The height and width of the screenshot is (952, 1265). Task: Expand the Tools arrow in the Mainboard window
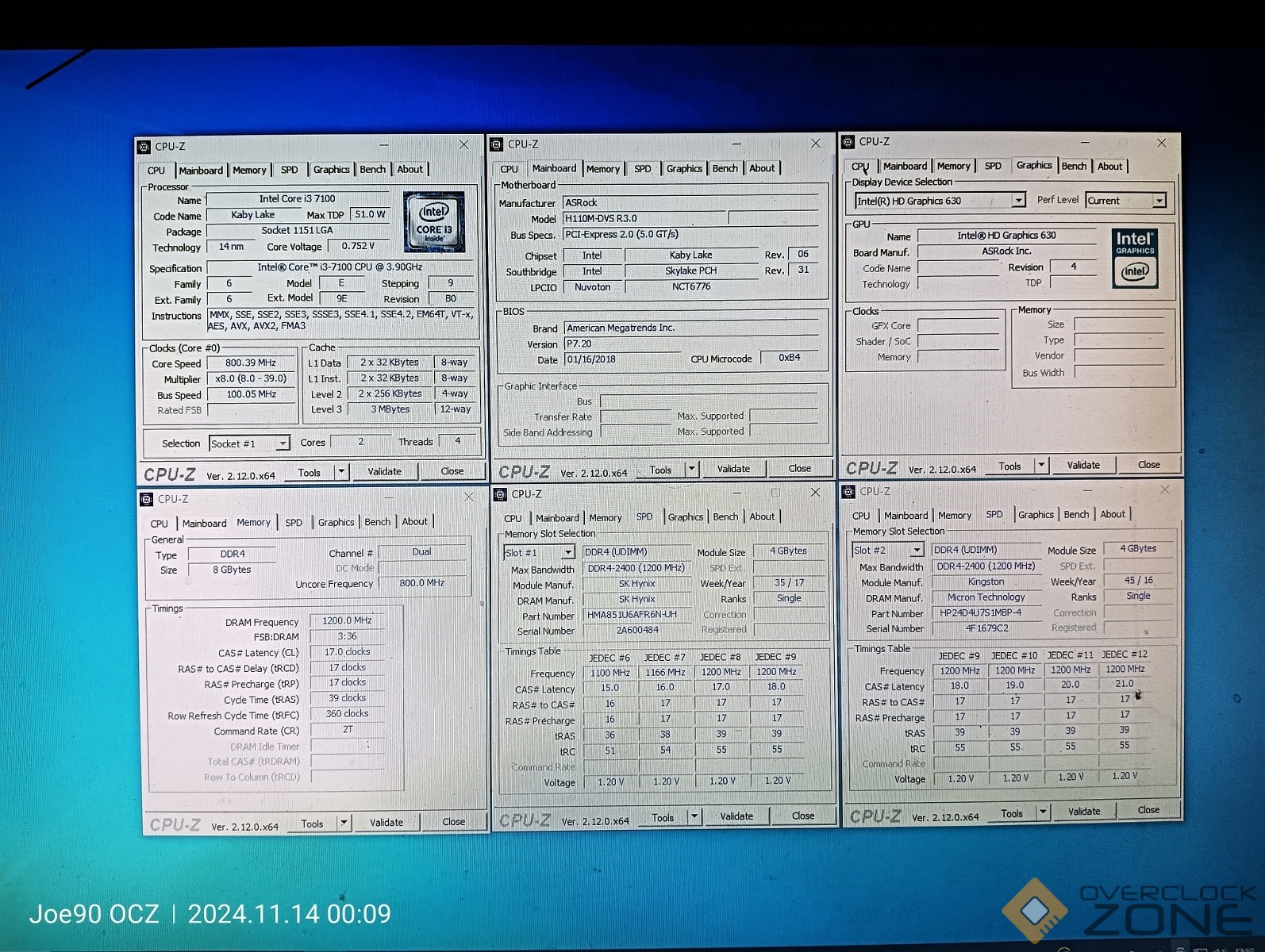(x=691, y=470)
